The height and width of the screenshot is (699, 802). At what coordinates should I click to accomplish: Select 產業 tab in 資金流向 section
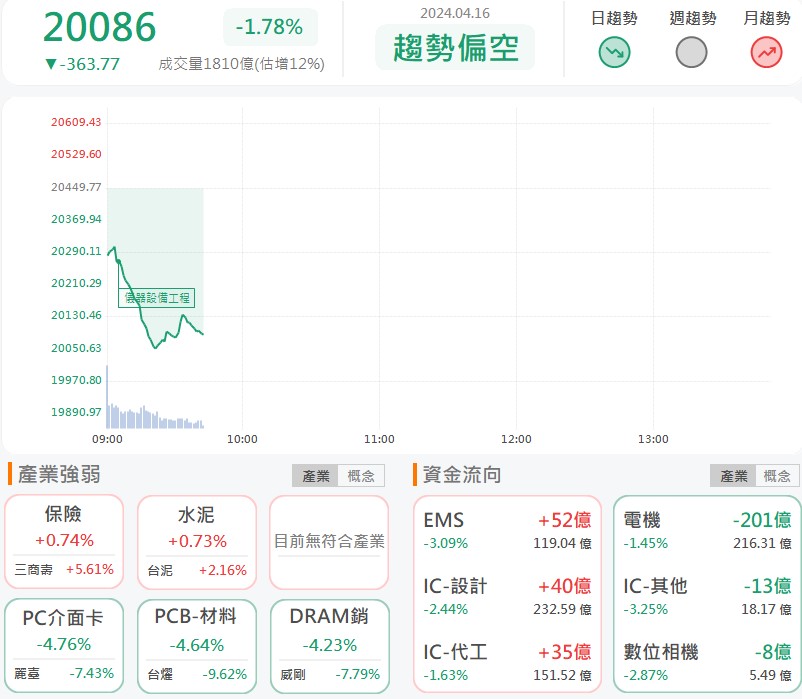point(733,476)
